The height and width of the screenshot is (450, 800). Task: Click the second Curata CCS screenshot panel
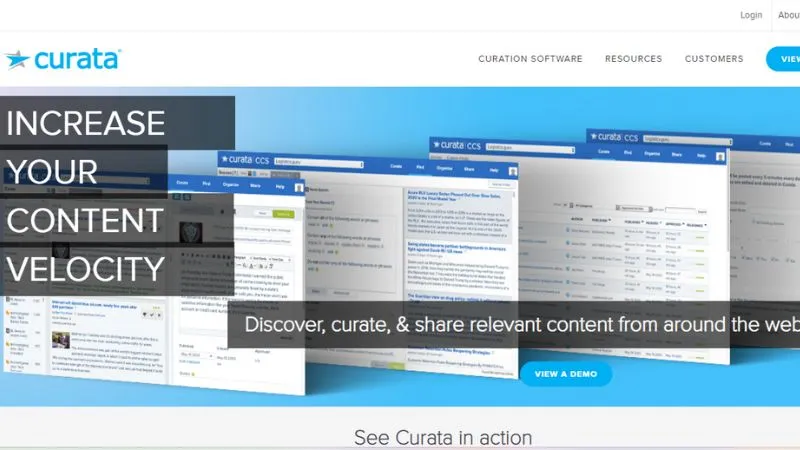[367, 265]
